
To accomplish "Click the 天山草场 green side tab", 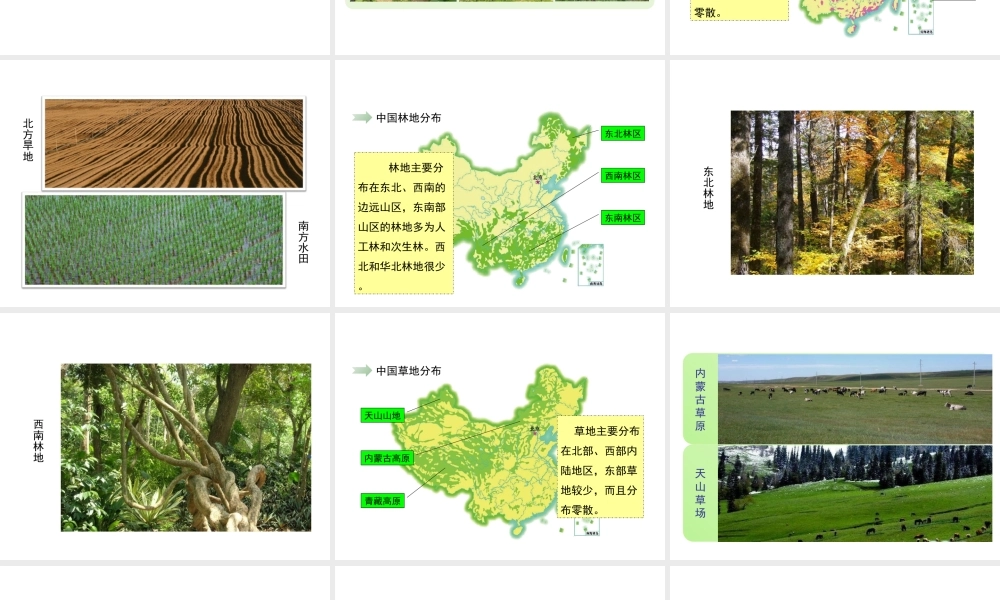I will [700, 494].
